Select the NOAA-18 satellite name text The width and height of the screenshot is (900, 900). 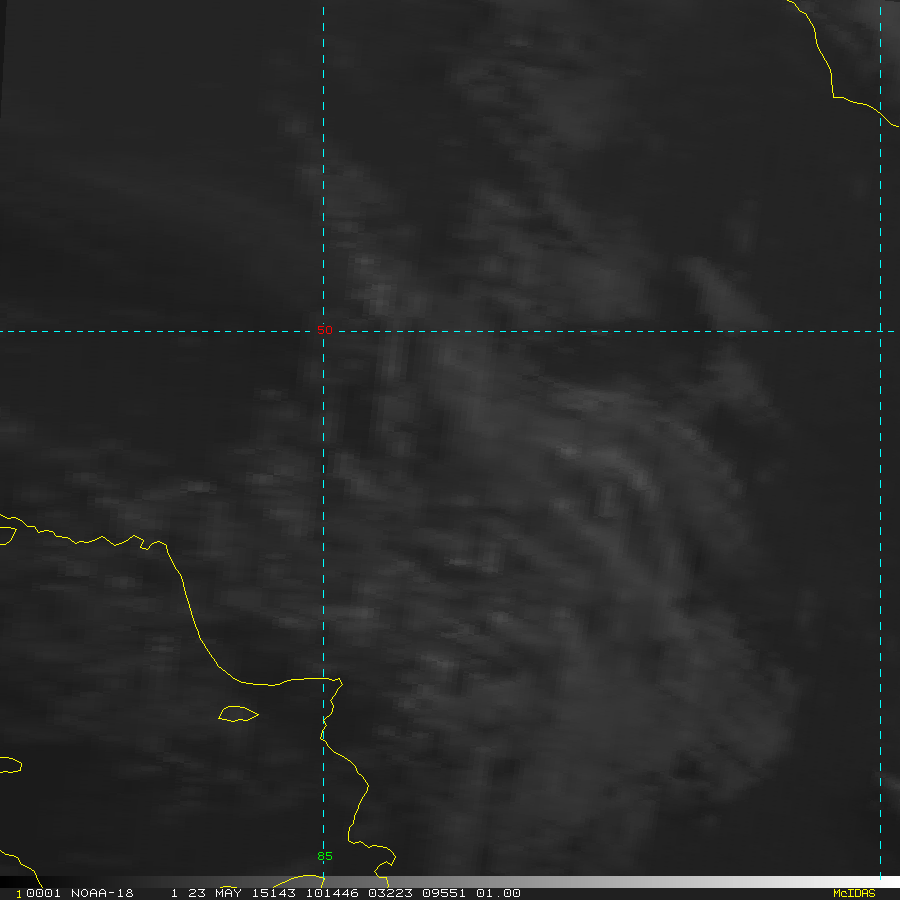click(x=102, y=893)
